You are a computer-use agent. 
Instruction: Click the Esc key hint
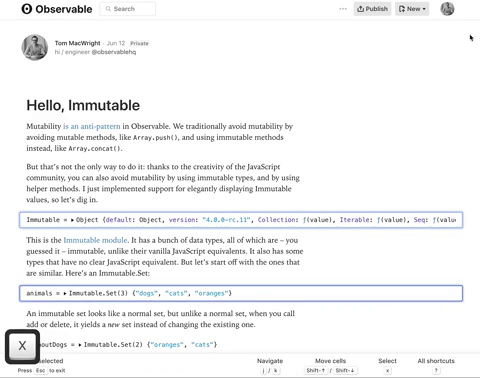pos(40,371)
